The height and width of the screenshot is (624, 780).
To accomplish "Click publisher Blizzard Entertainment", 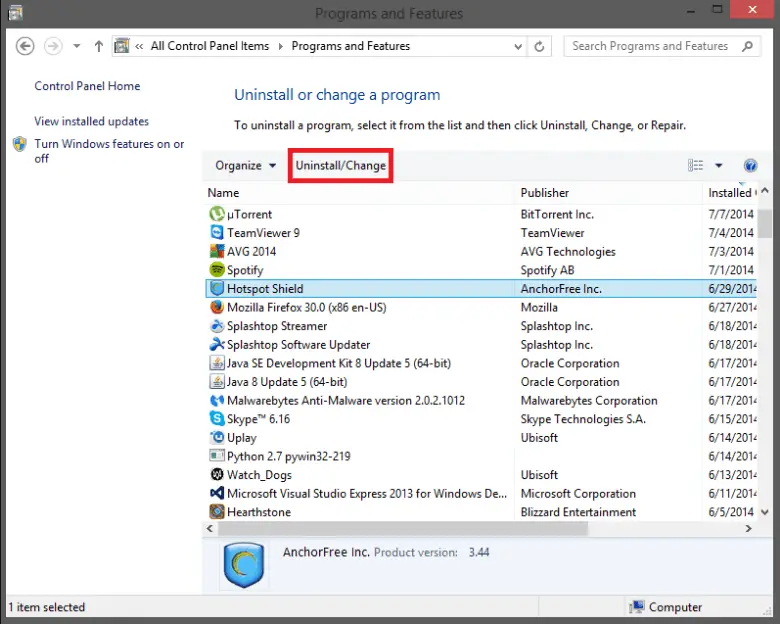I will (x=578, y=512).
